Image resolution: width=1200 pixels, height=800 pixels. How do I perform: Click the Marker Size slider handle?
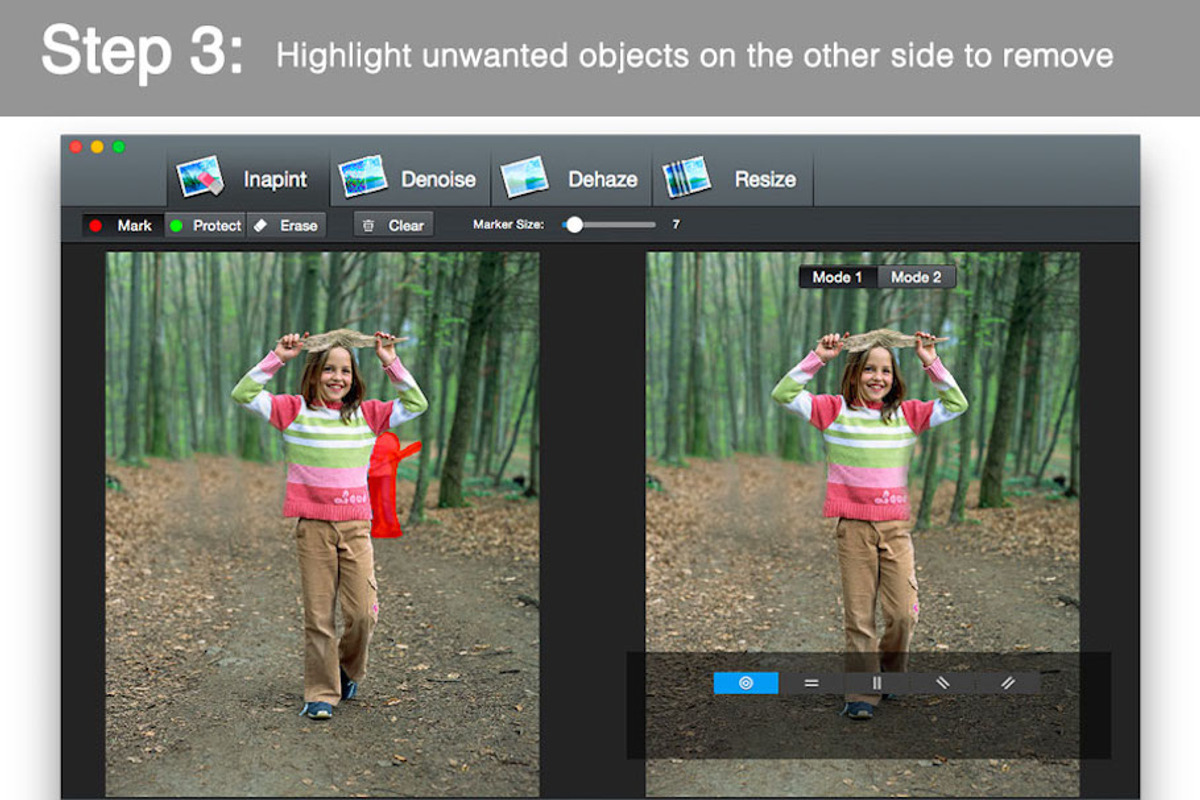(x=574, y=225)
